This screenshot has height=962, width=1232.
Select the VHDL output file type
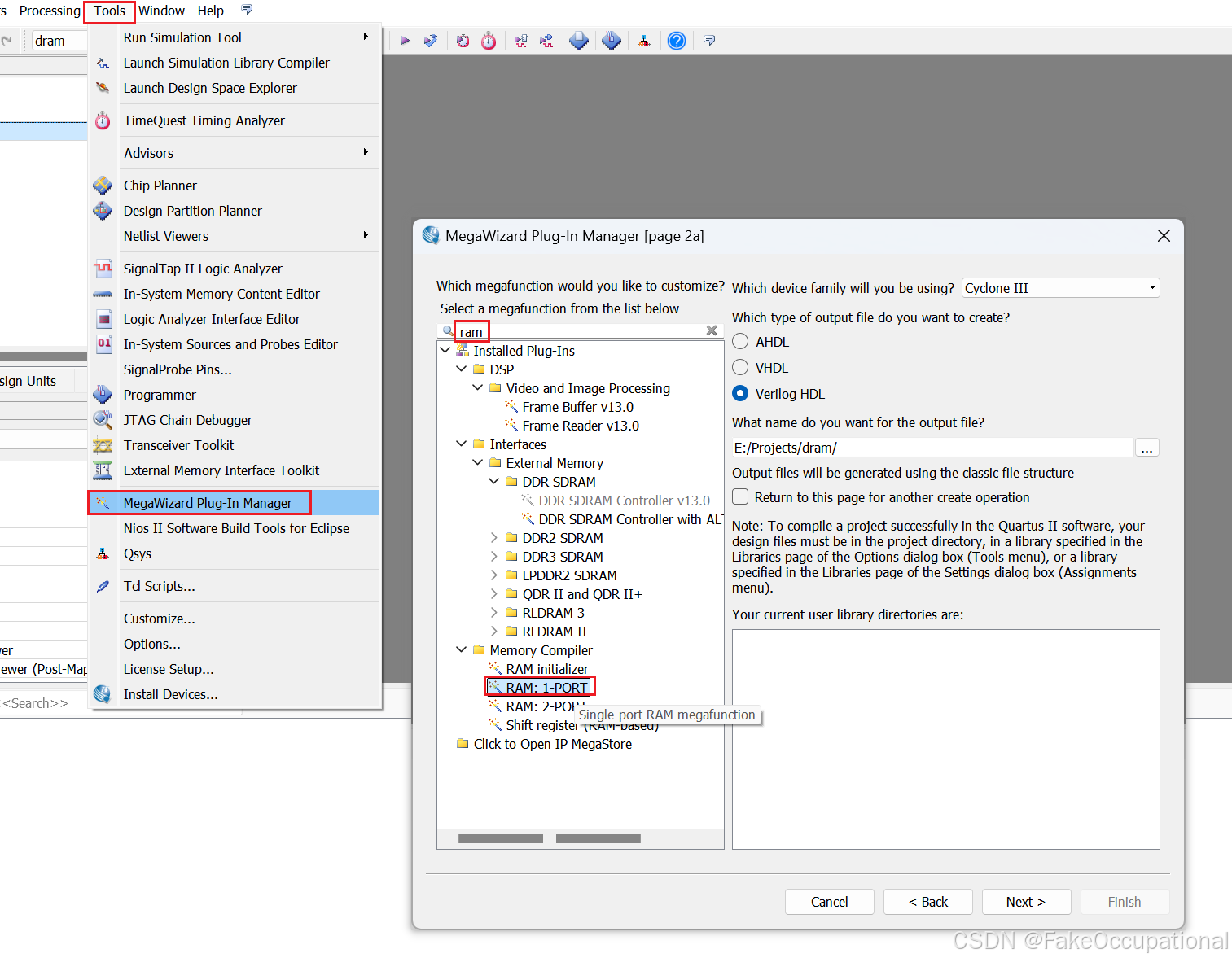pyautogui.click(x=740, y=368)
